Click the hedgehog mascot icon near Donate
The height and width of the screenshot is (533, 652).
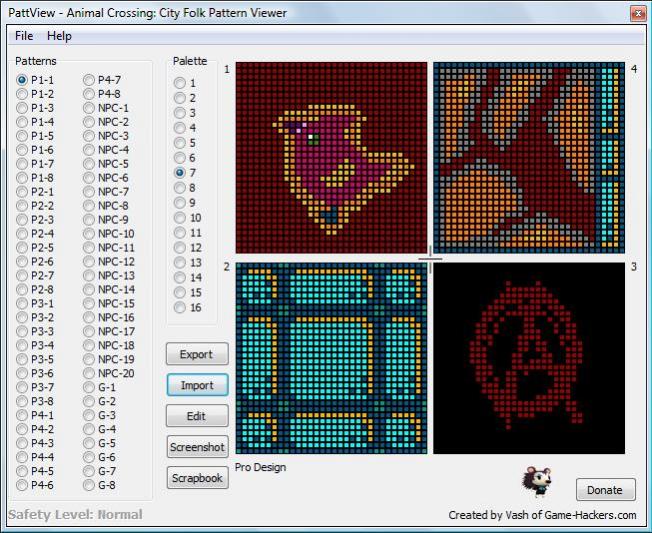(x=537, y=482)
